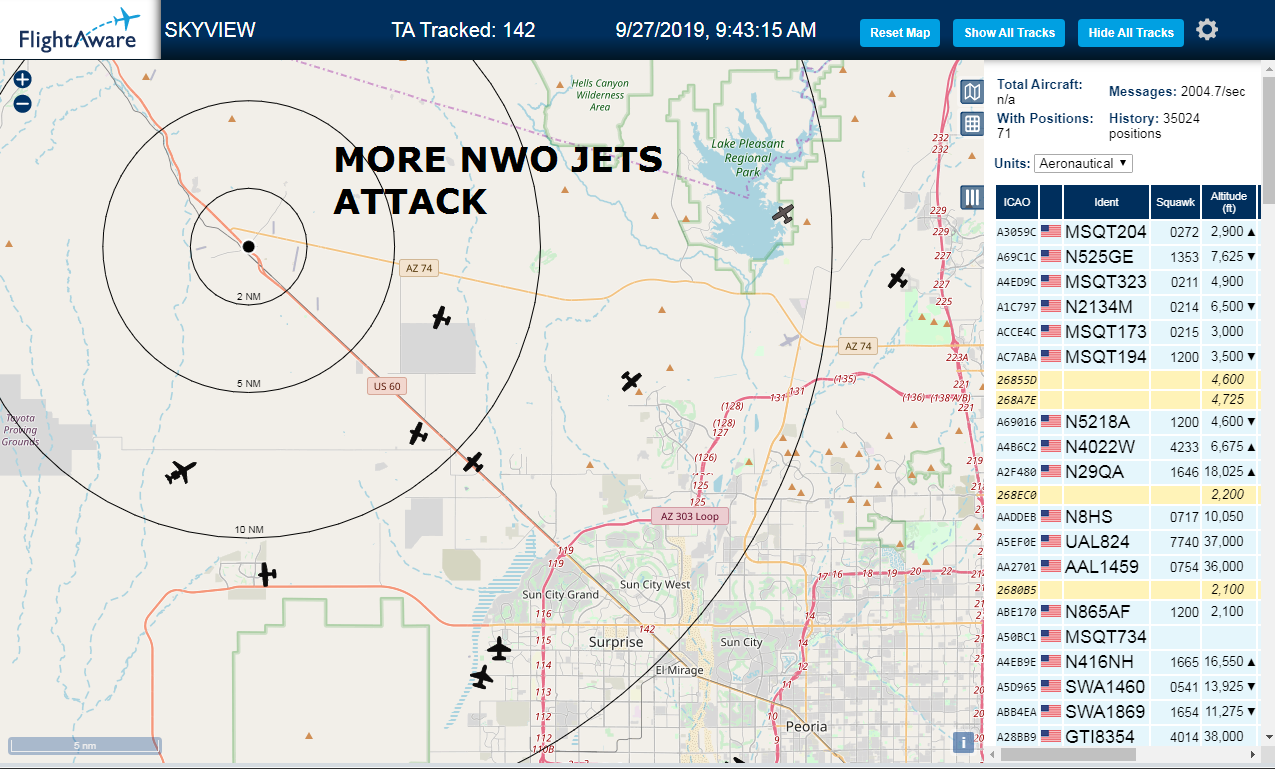
Task: Click squawk 7740 in the UAL824 row
Action: (1184, 542)
